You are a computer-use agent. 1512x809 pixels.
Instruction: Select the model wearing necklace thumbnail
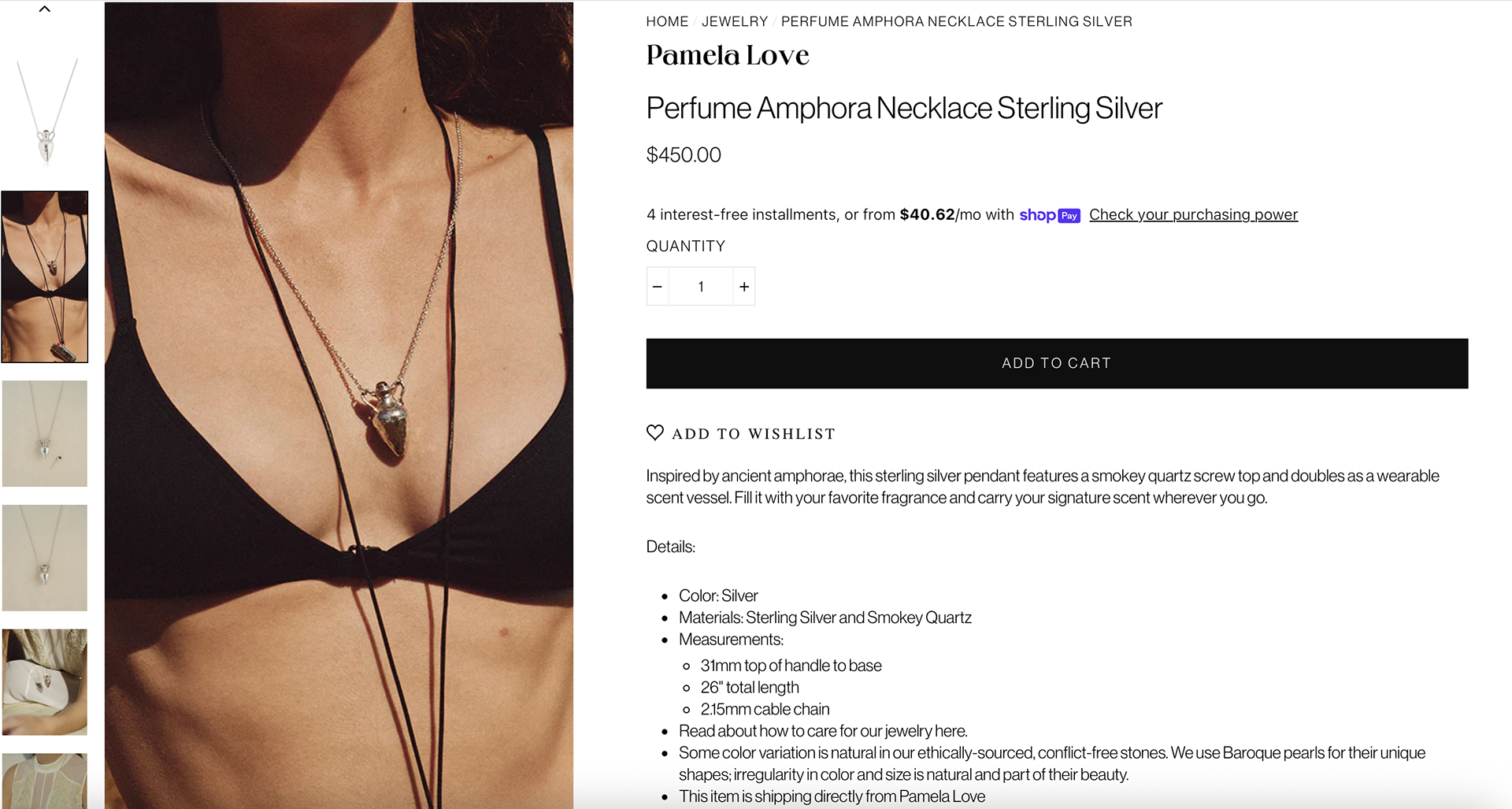click(x=45, y=276)
